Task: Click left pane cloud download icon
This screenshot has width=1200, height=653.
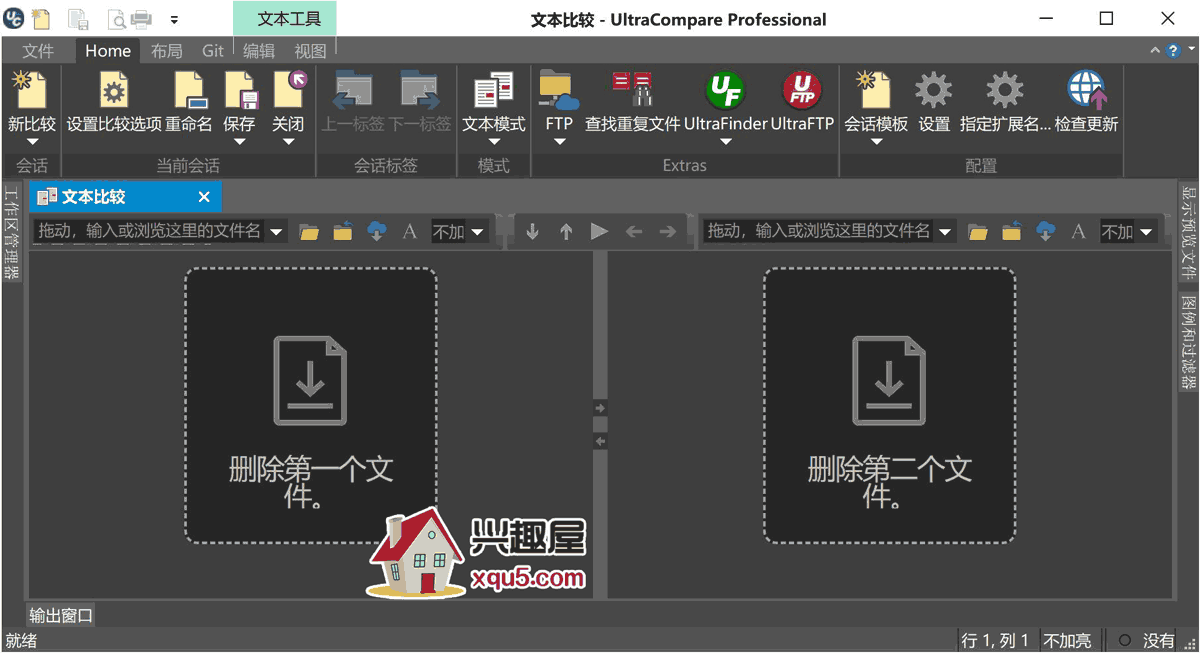Action: click(377, 232)
